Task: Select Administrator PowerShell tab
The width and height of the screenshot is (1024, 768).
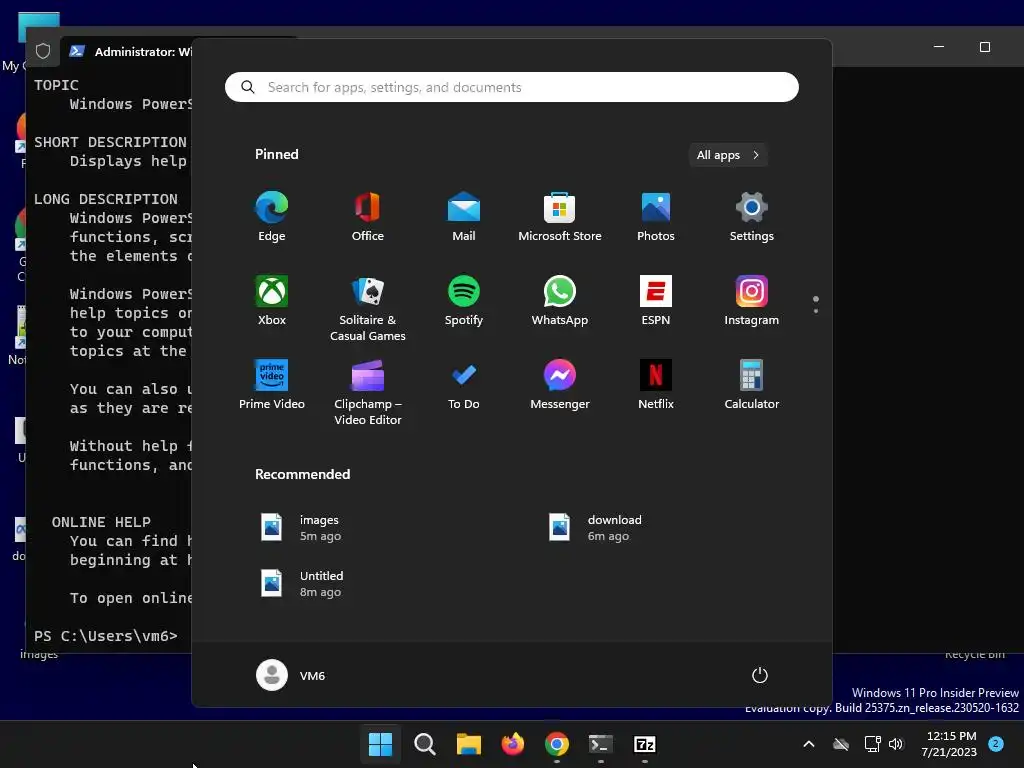Action: point(131,52)
